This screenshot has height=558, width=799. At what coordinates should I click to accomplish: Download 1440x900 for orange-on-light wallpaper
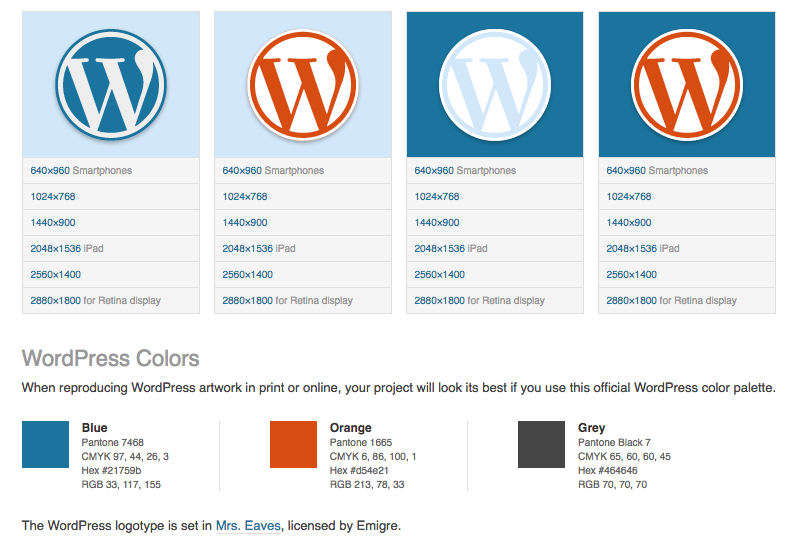(x=245, y=223)
